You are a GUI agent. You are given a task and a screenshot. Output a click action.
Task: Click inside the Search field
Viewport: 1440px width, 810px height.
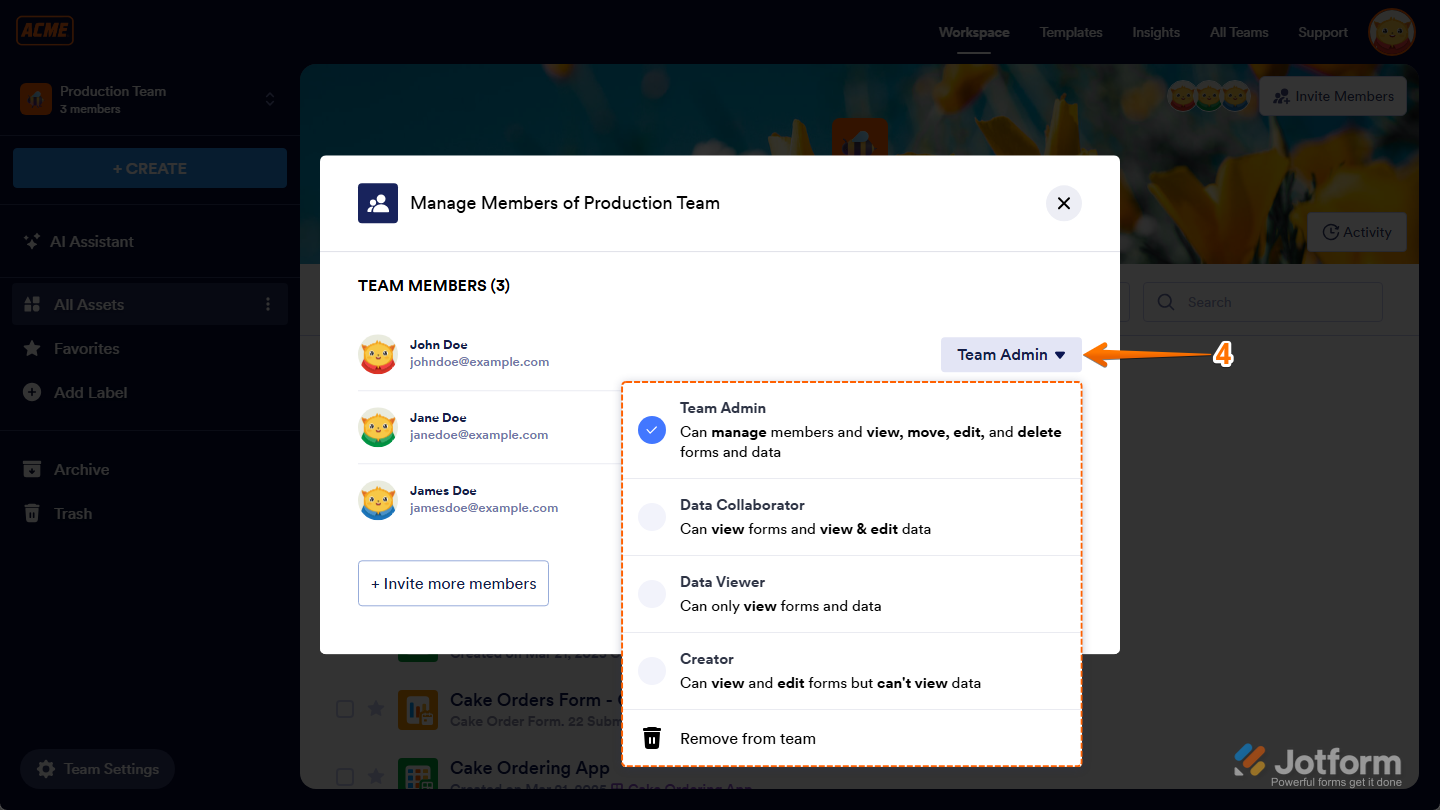tap(1263, 301)
